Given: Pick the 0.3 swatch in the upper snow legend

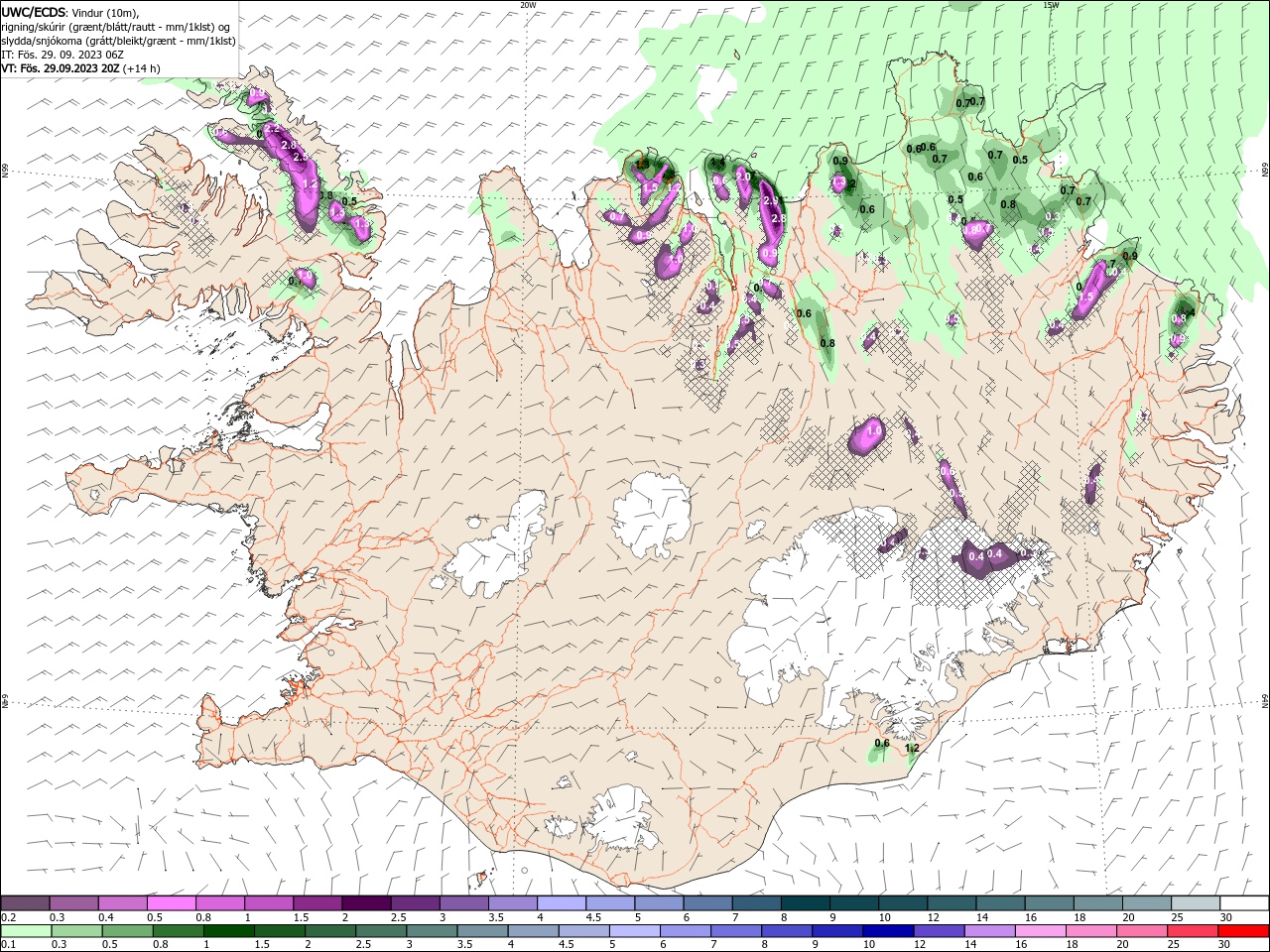Looking at the screenshot, I should [73, 903].
